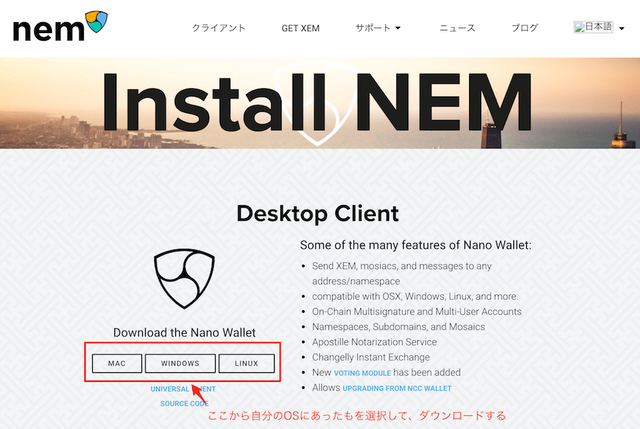The image size is (640, 429).
Task: Click 'Some of the many features' heading
Action: click(x=416, y=245)
